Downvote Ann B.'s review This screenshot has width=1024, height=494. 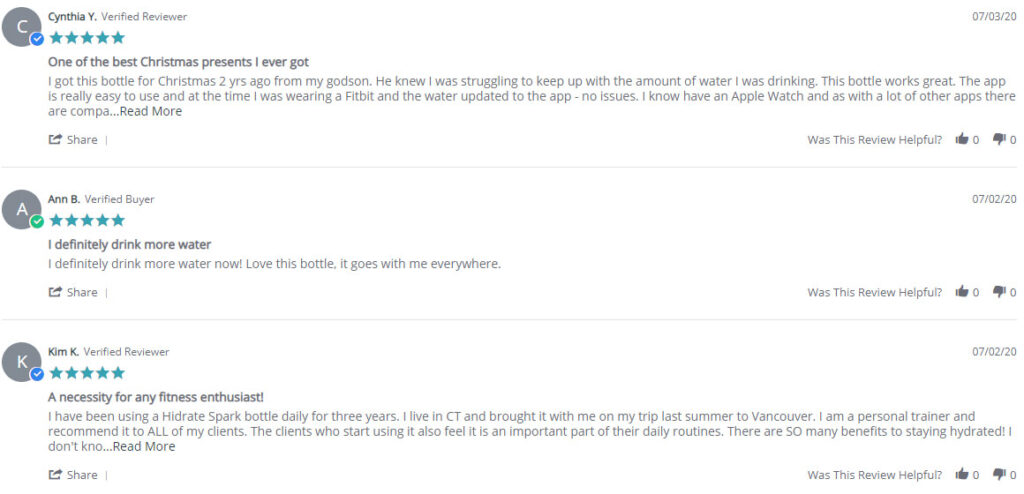coord(999,291)
